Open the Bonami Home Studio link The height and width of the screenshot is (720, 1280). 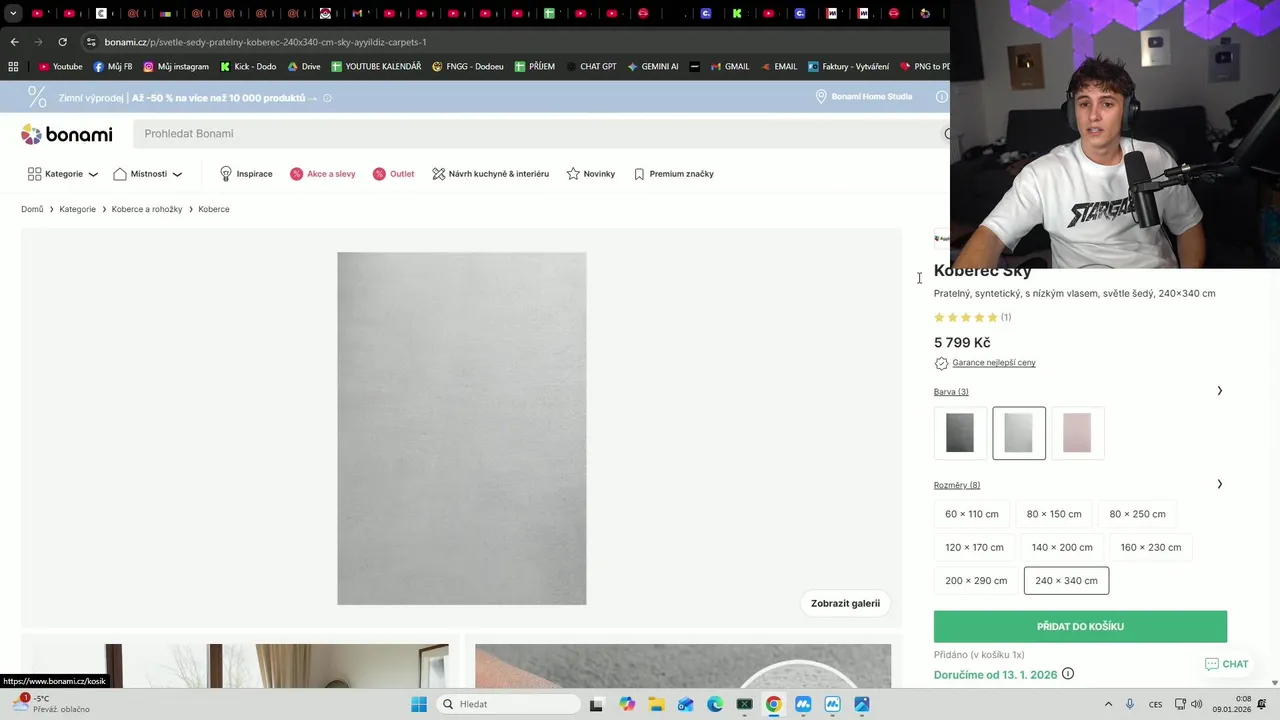pos(863,97)
